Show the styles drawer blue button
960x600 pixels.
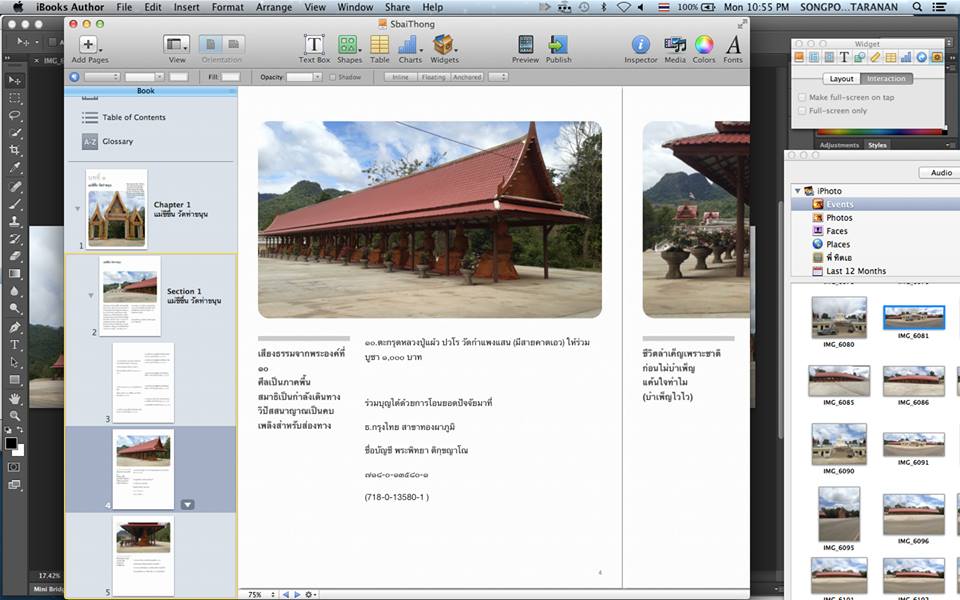74,77
